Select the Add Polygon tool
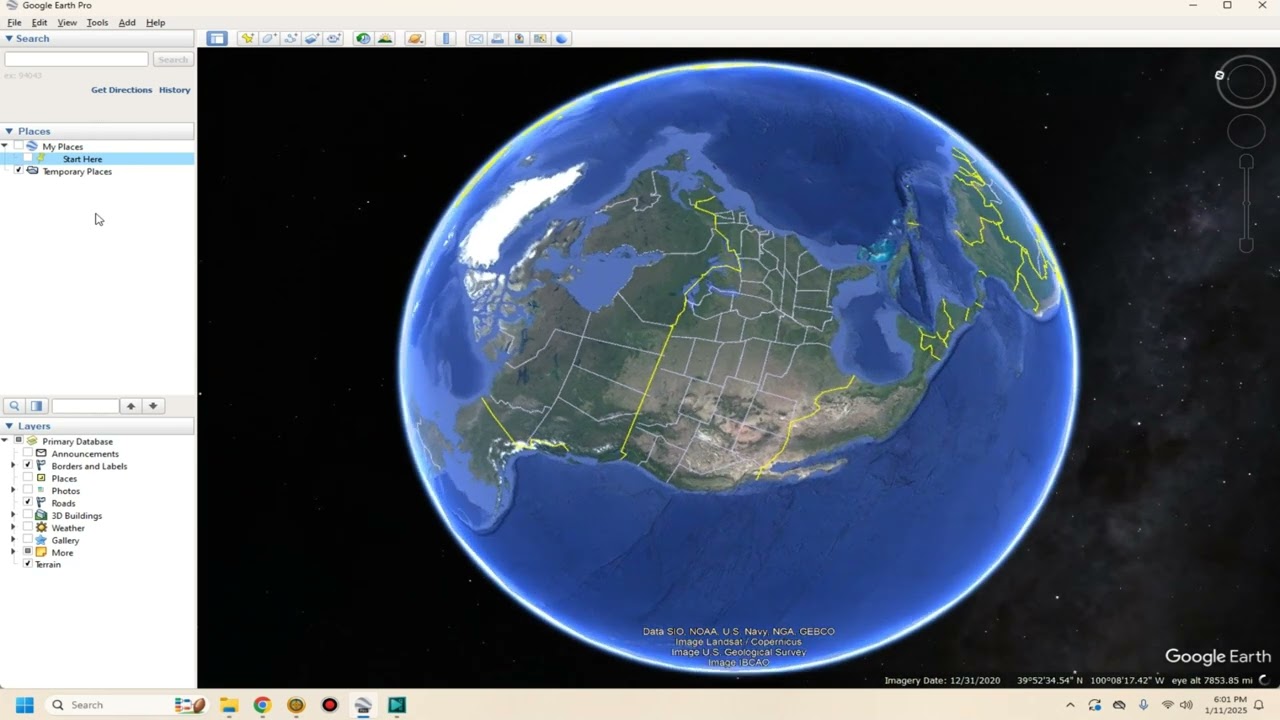The width and height of the screenshot is (1280, 720). pos(269,38)
